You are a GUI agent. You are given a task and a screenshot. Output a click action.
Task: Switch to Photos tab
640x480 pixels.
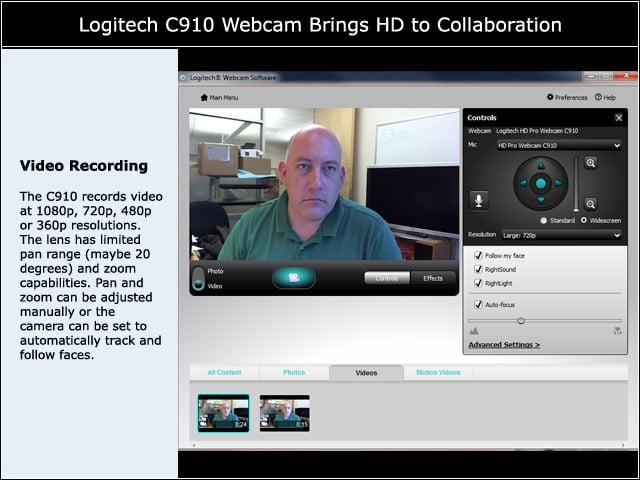(294, 372)
